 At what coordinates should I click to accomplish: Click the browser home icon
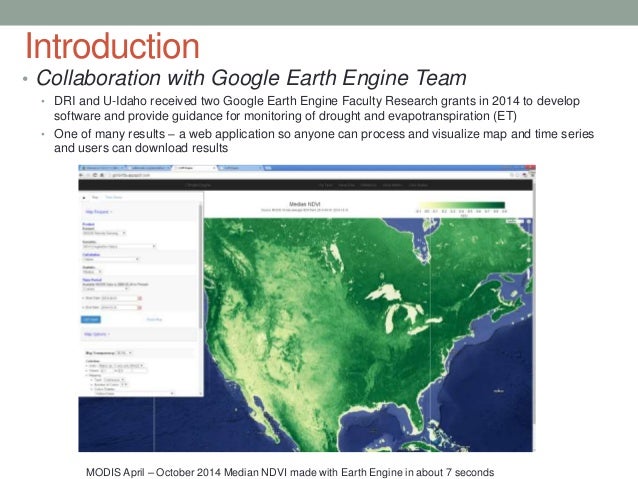click(x=102, y=175)
